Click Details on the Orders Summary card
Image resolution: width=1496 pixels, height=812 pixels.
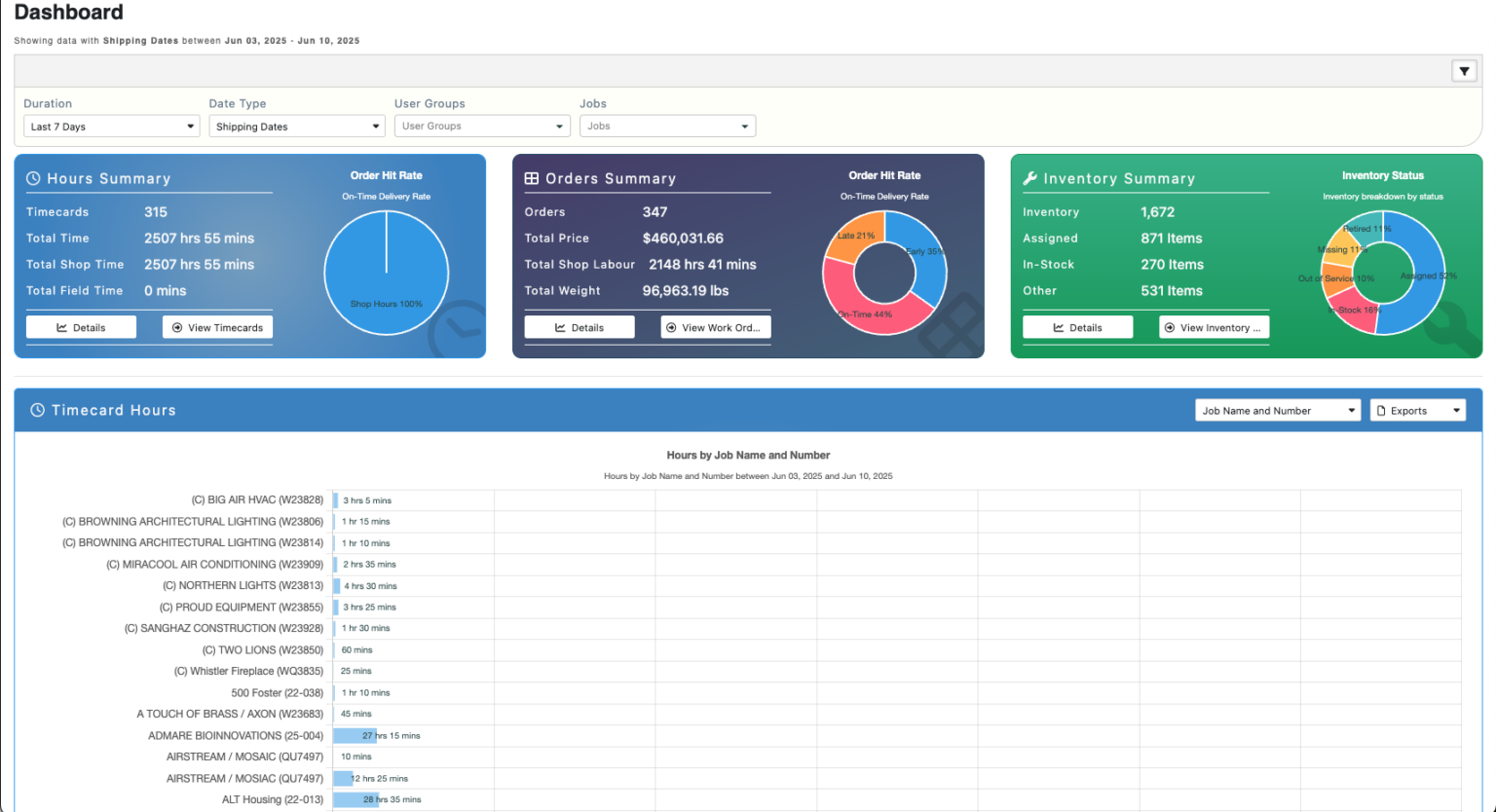580,327
